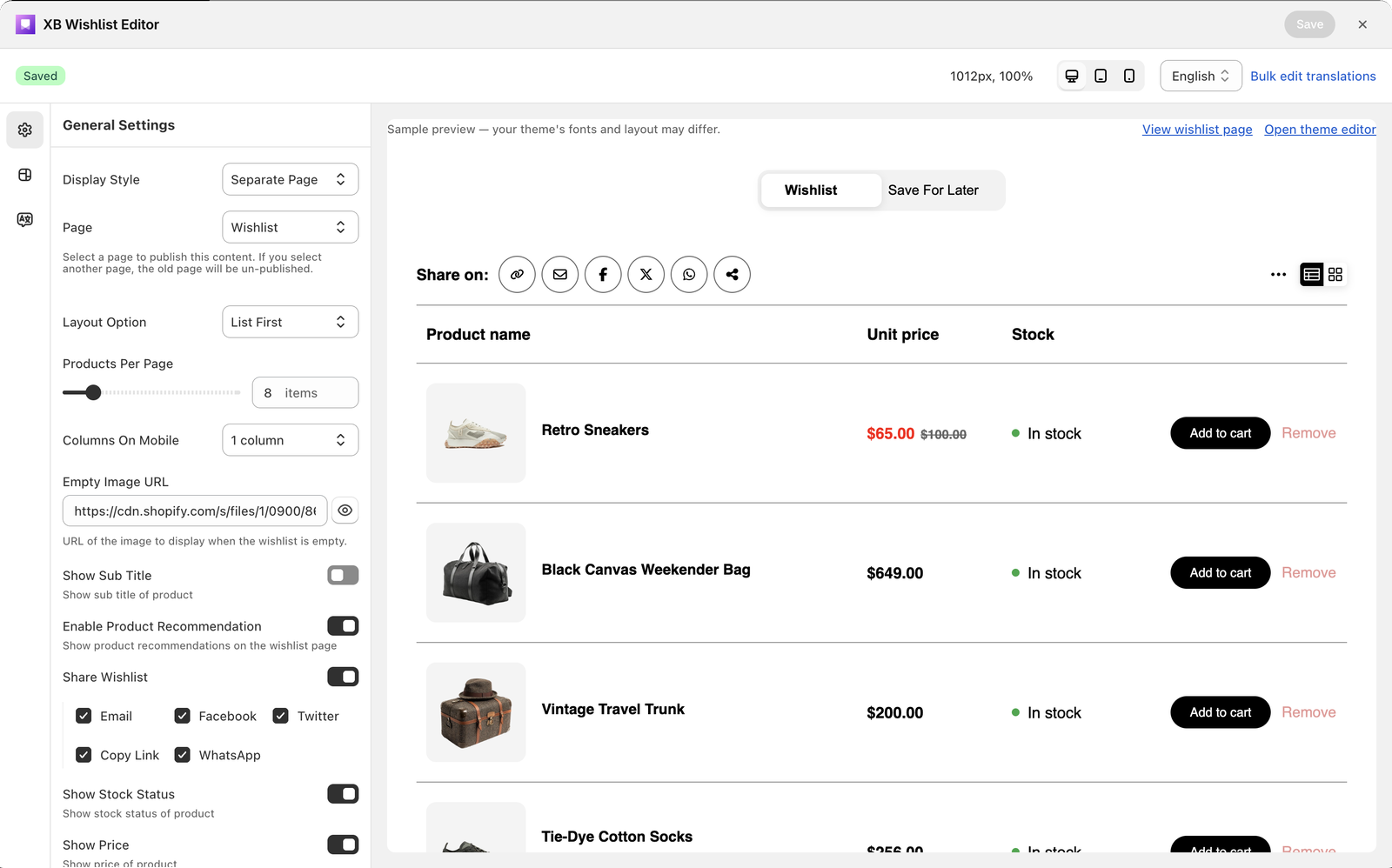Toggle Share Wishlist switch
This screenshot has height=868, width=1392.
coord(343,677)
